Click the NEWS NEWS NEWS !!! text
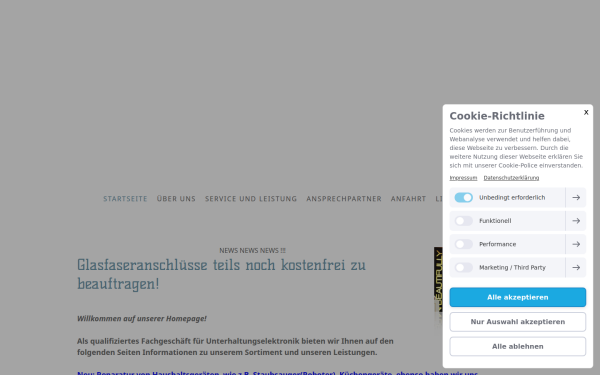Viewport: 600px width, 375px height. pyautogui.click(x=252, y=250)
